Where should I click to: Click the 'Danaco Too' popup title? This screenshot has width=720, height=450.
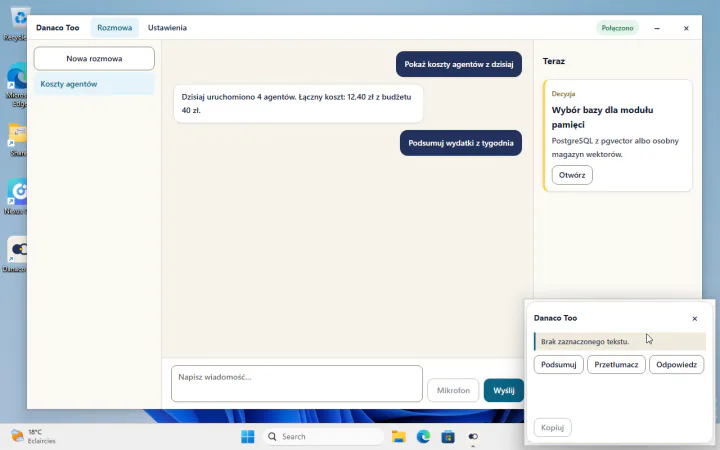coord(555,318)
